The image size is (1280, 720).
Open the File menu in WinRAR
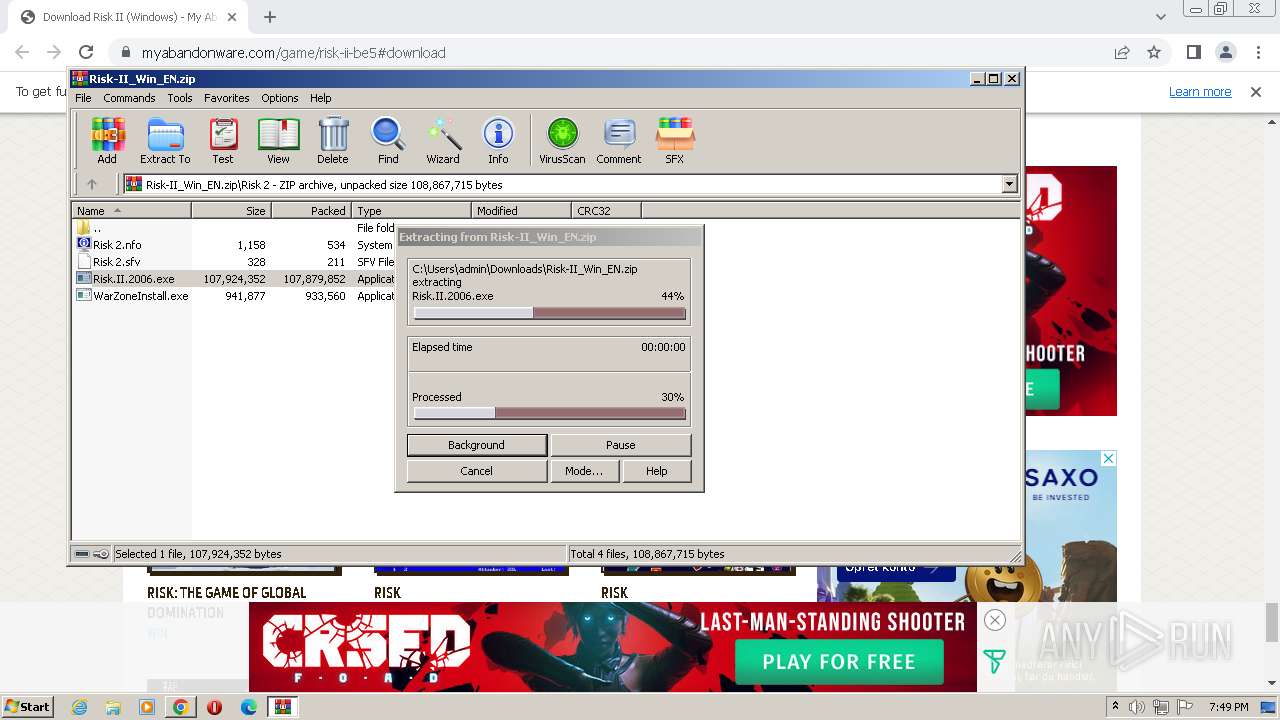(x=83, y=98)
